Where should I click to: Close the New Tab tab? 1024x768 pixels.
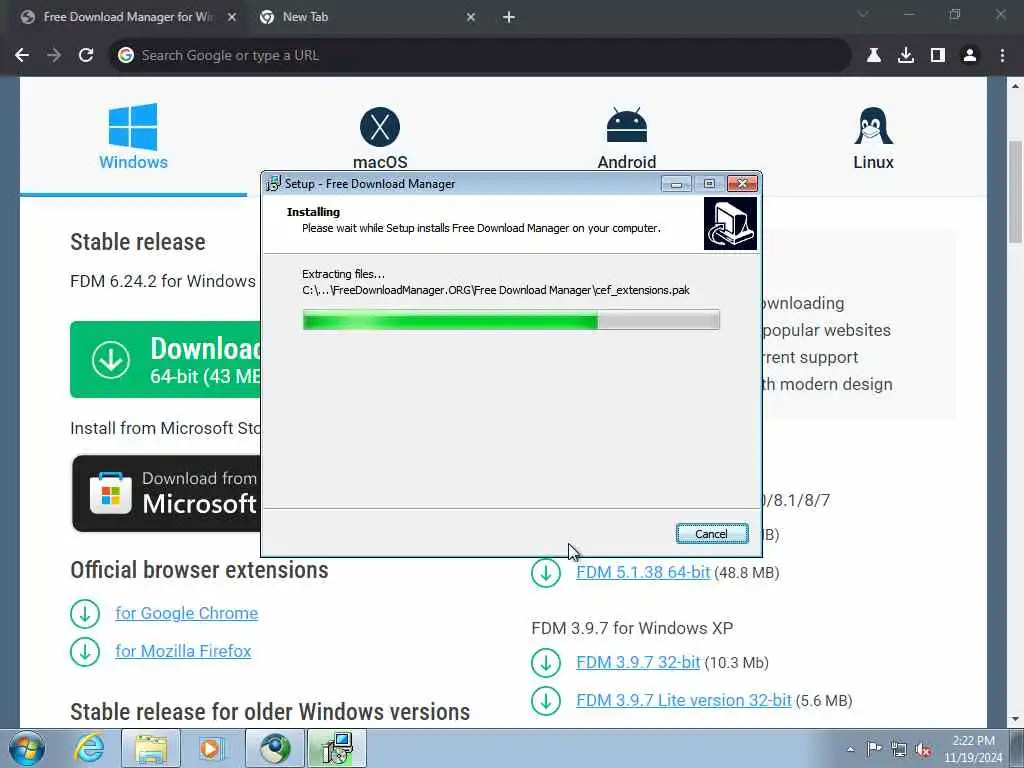[471, 18]
